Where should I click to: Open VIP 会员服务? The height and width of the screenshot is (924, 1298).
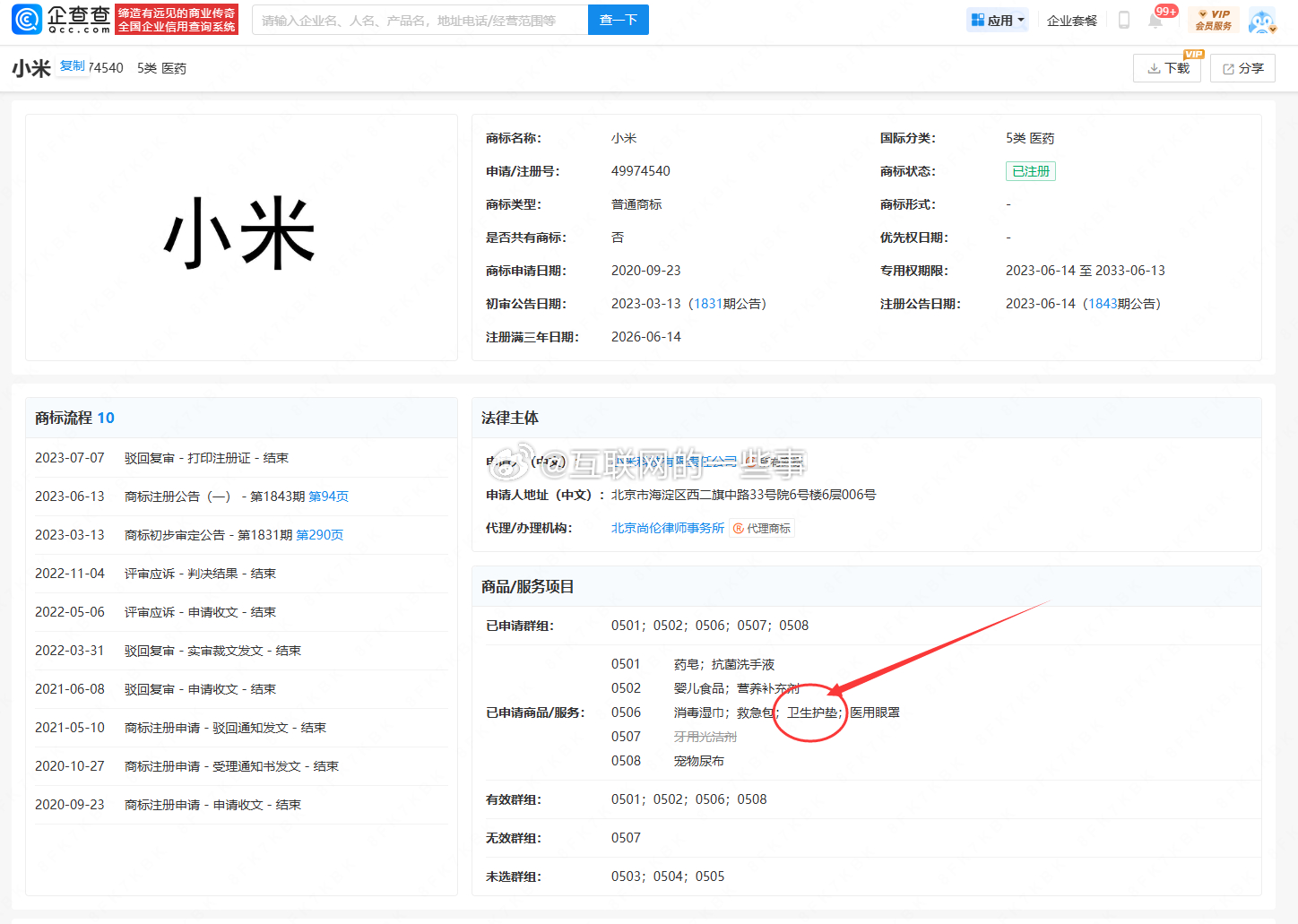point(1213,20)
